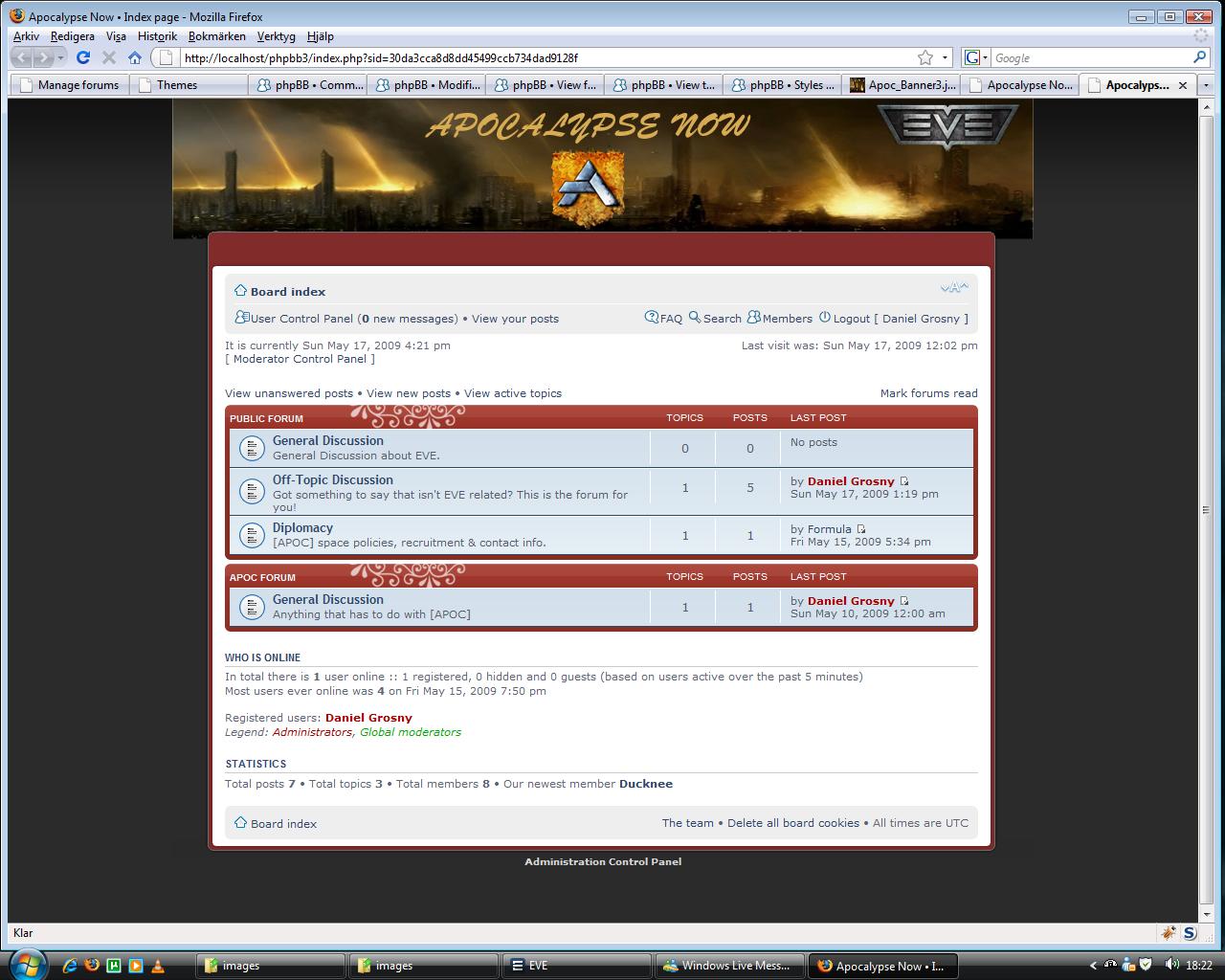Open the list all tabs dropdown

tap(1206, 84)
